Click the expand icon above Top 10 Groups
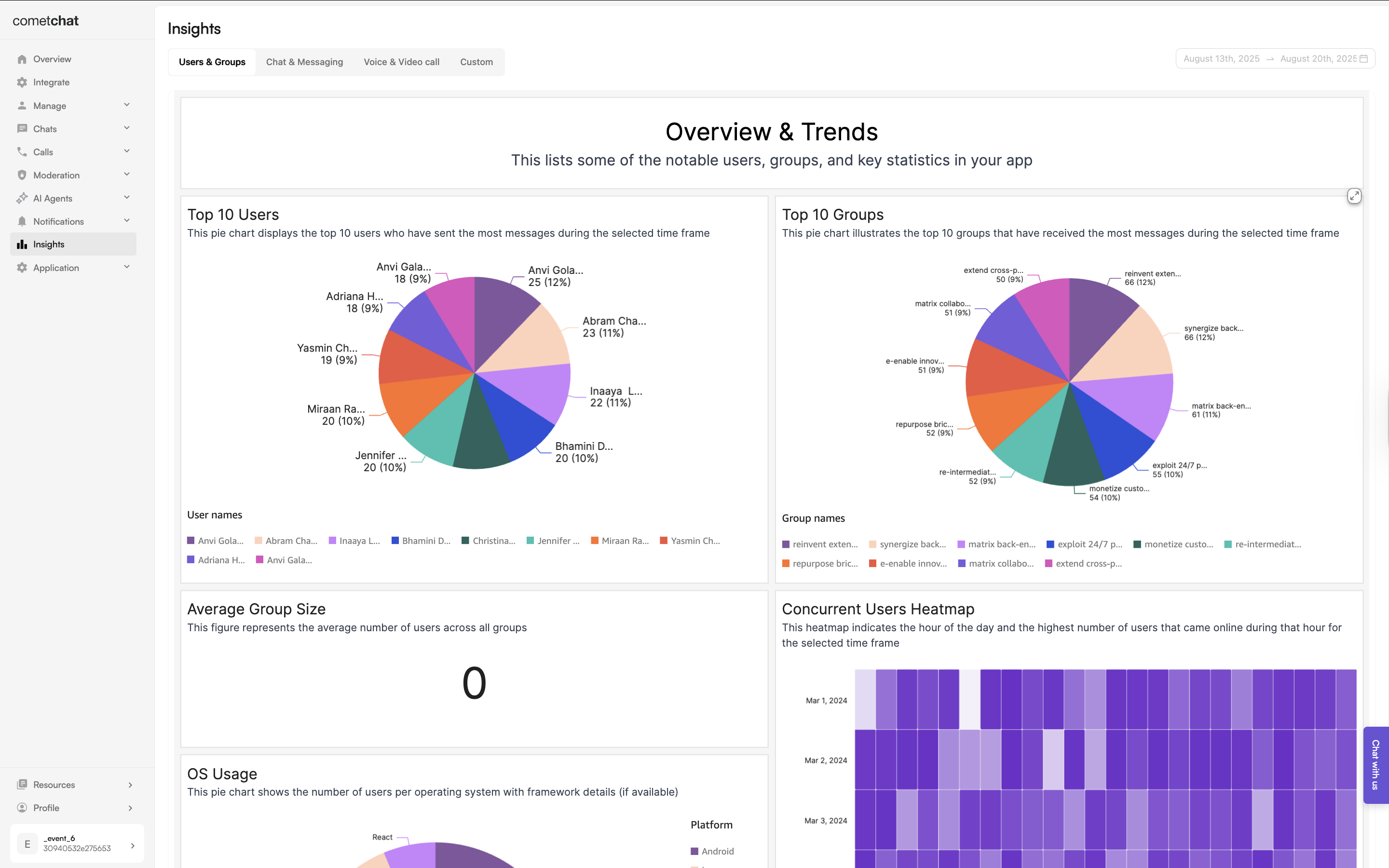Viewport: 1389px width, 868px height. pyautogui.click(x=1354, y=196)
